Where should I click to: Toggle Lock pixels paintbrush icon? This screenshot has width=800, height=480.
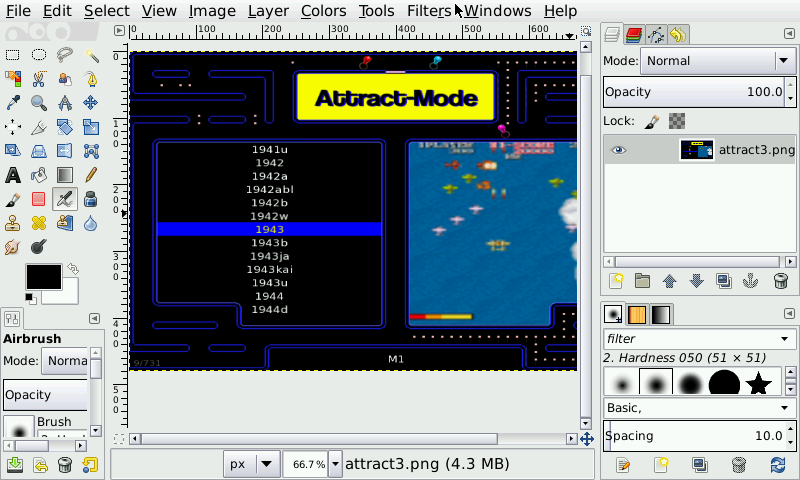pos(652,121)
